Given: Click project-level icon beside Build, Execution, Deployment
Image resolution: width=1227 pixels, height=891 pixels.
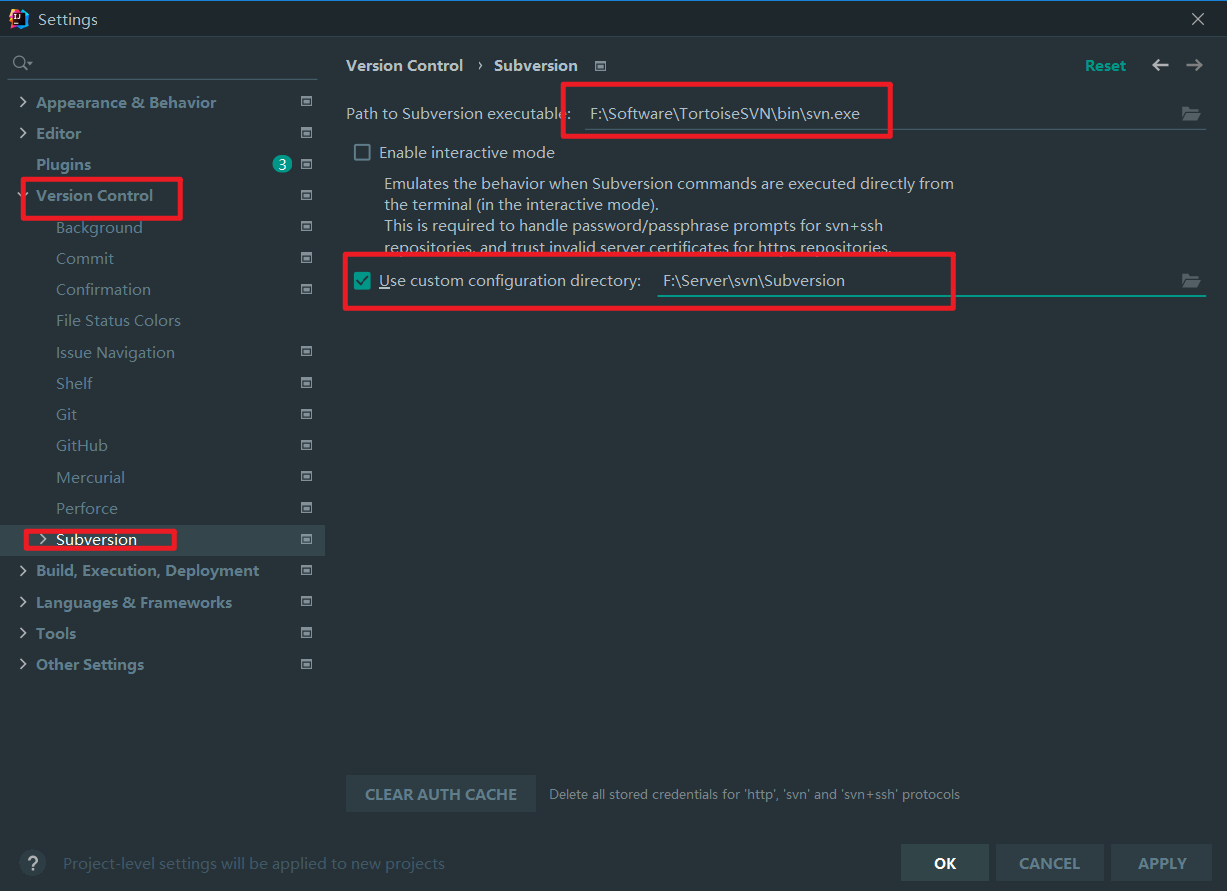Looking at the screenshot, I should tap(306, 570).
